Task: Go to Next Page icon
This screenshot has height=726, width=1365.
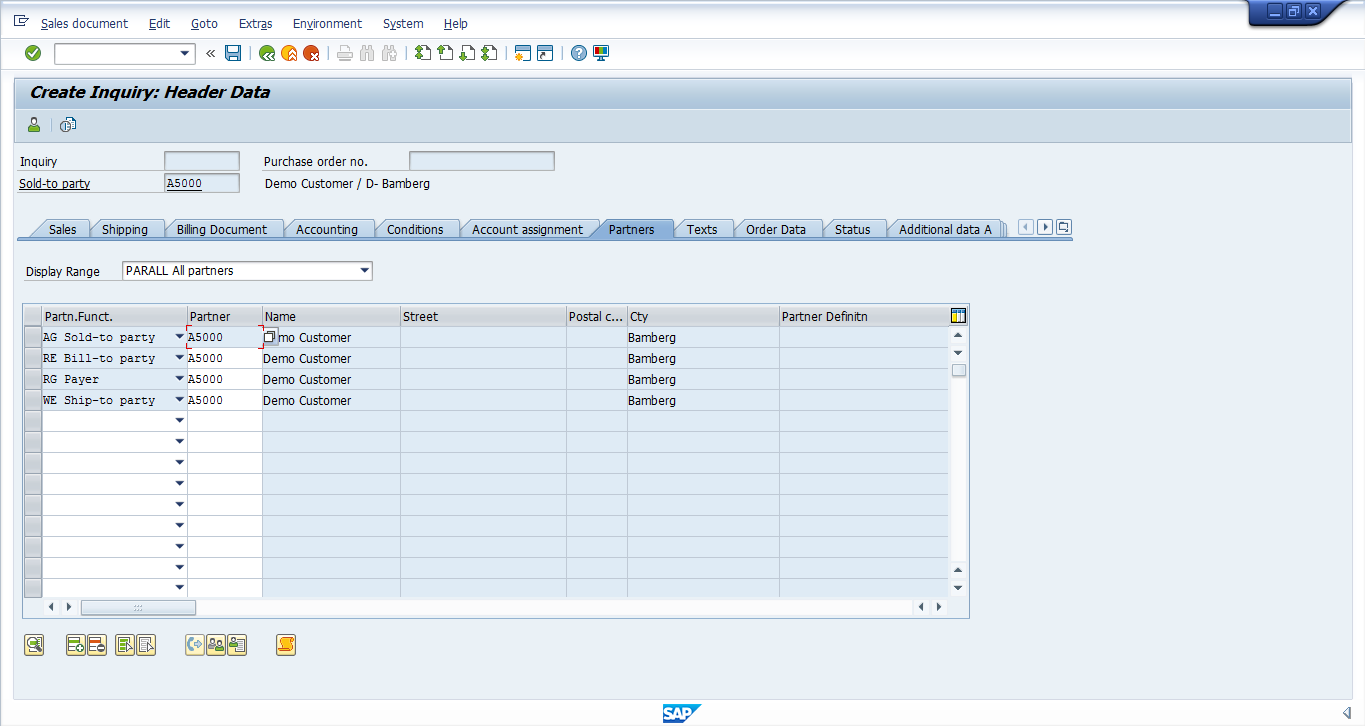Action: click(467, 53)
